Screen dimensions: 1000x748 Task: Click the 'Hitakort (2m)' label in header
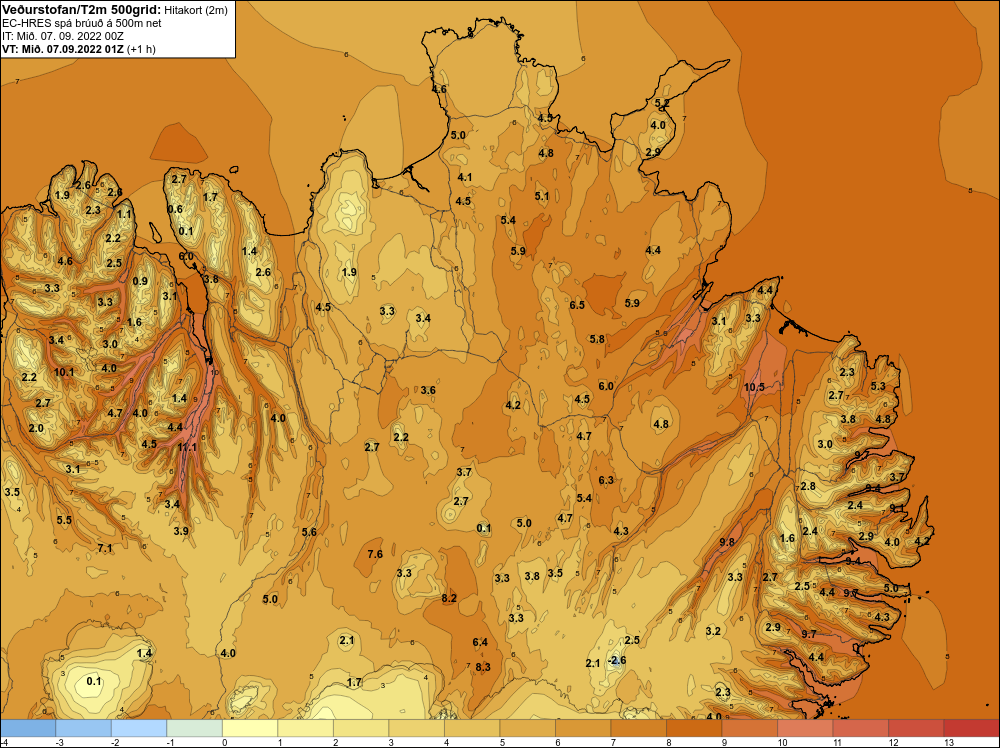point(195,10)
